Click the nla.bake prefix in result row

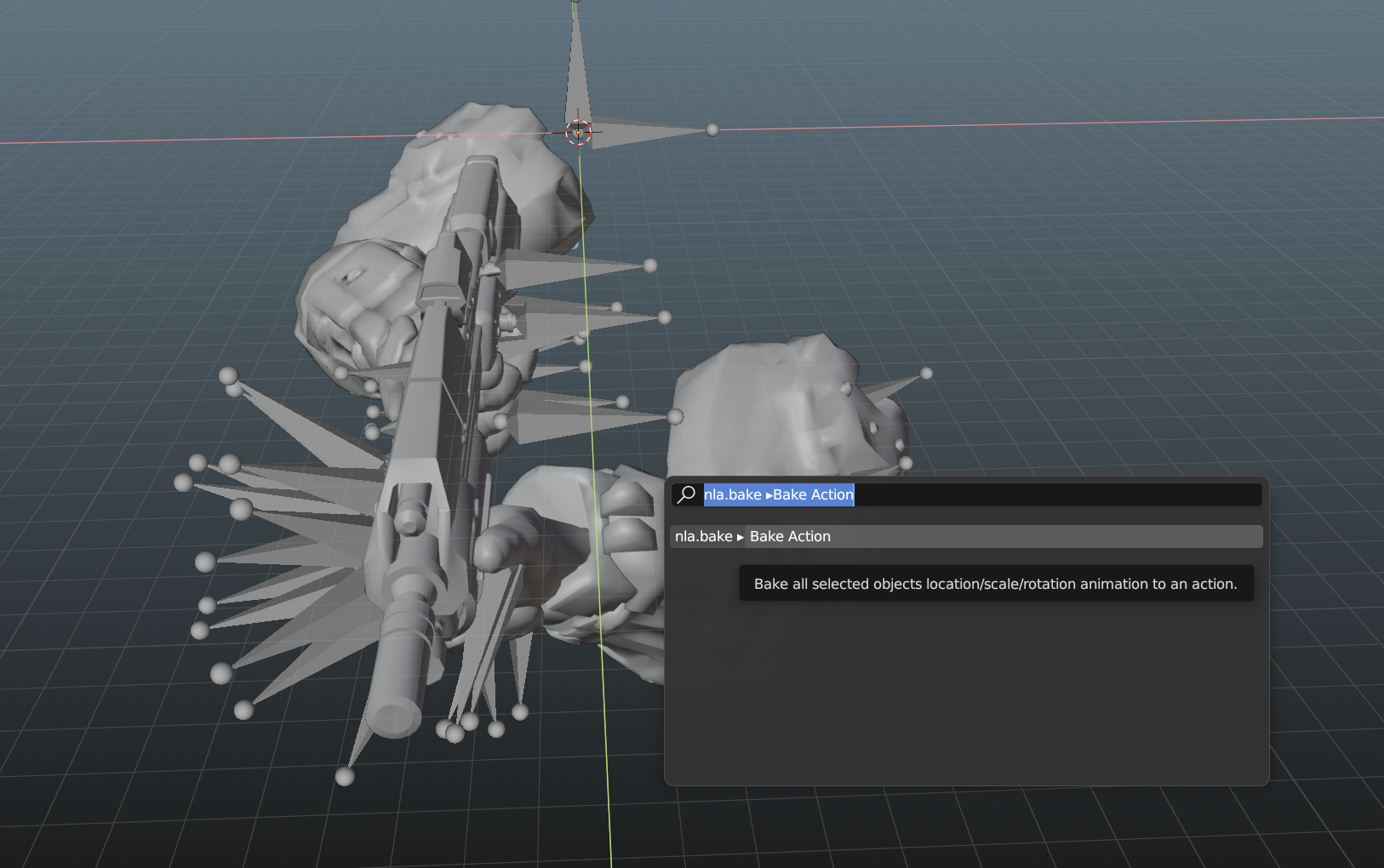click(703, 536)
